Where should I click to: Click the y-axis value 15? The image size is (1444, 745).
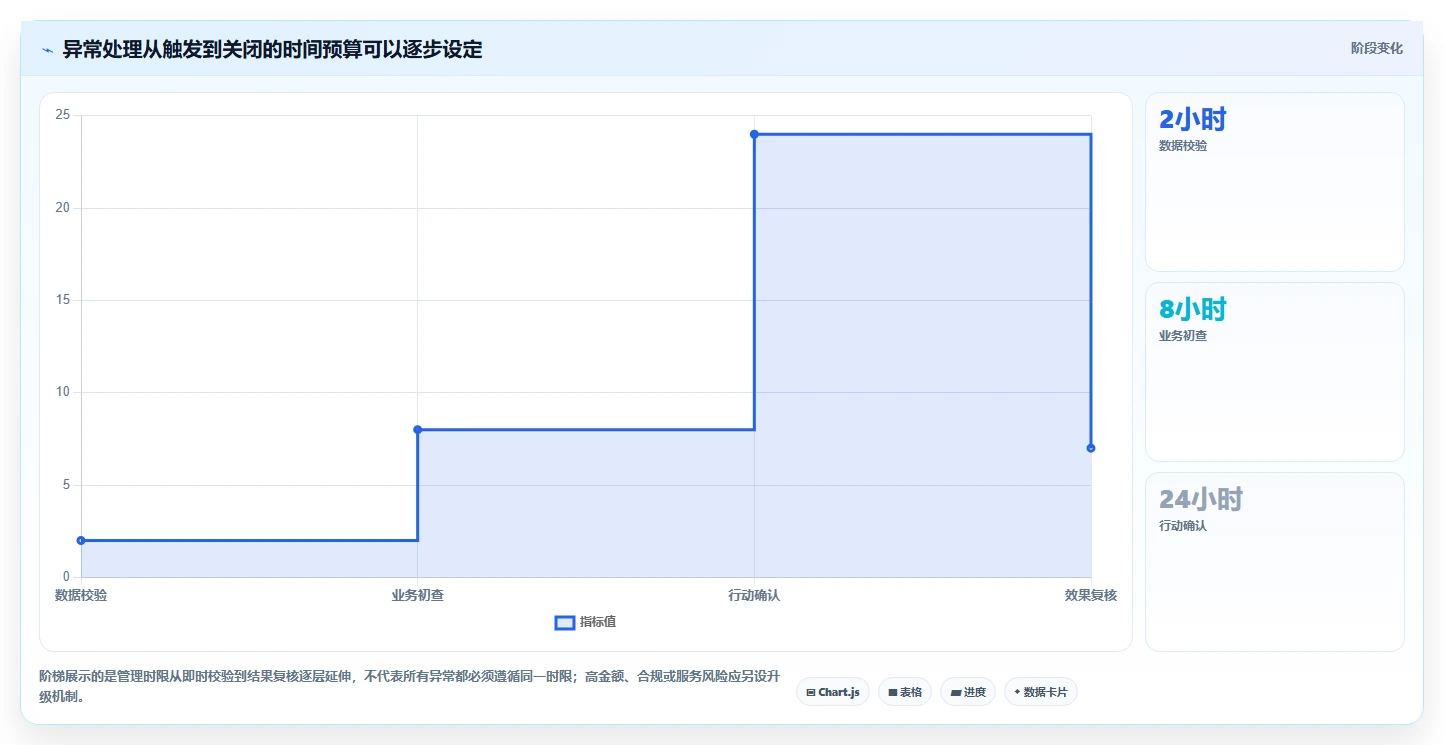(x=62, y=300)
